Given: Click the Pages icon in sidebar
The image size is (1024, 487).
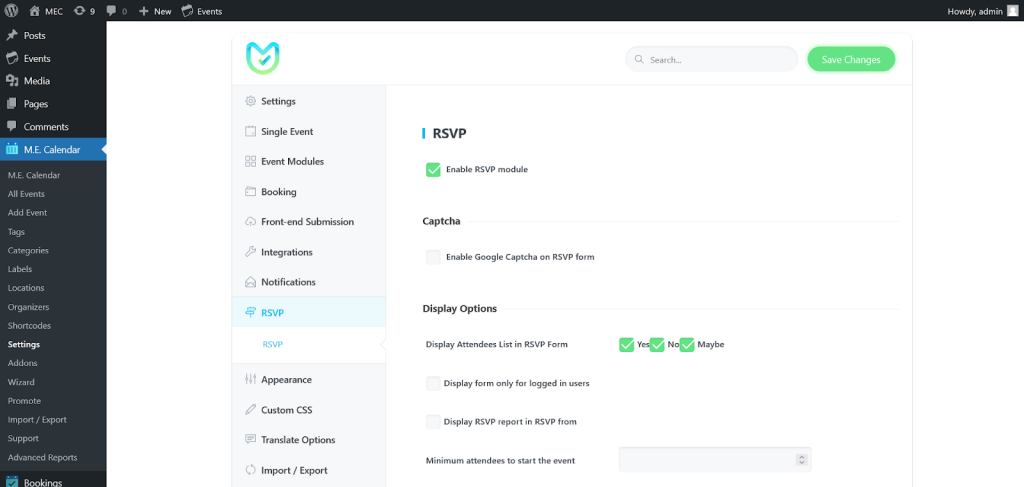Looking at the screenshot, I should 12,104.
